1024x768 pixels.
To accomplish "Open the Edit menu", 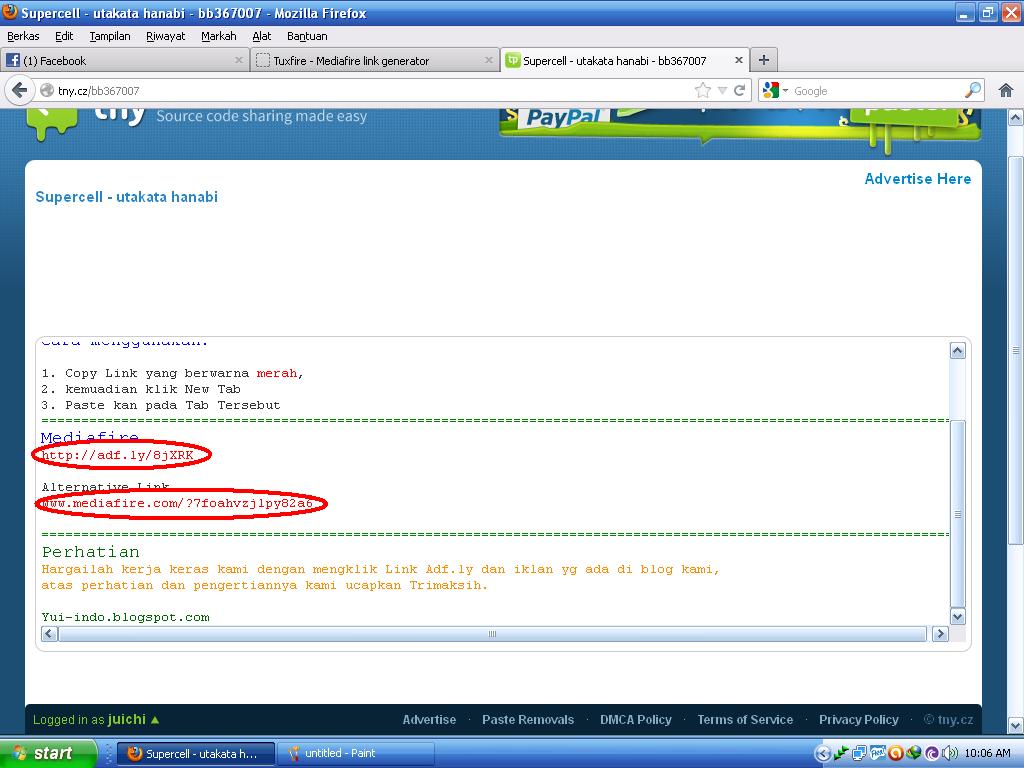I will (64, 36).
